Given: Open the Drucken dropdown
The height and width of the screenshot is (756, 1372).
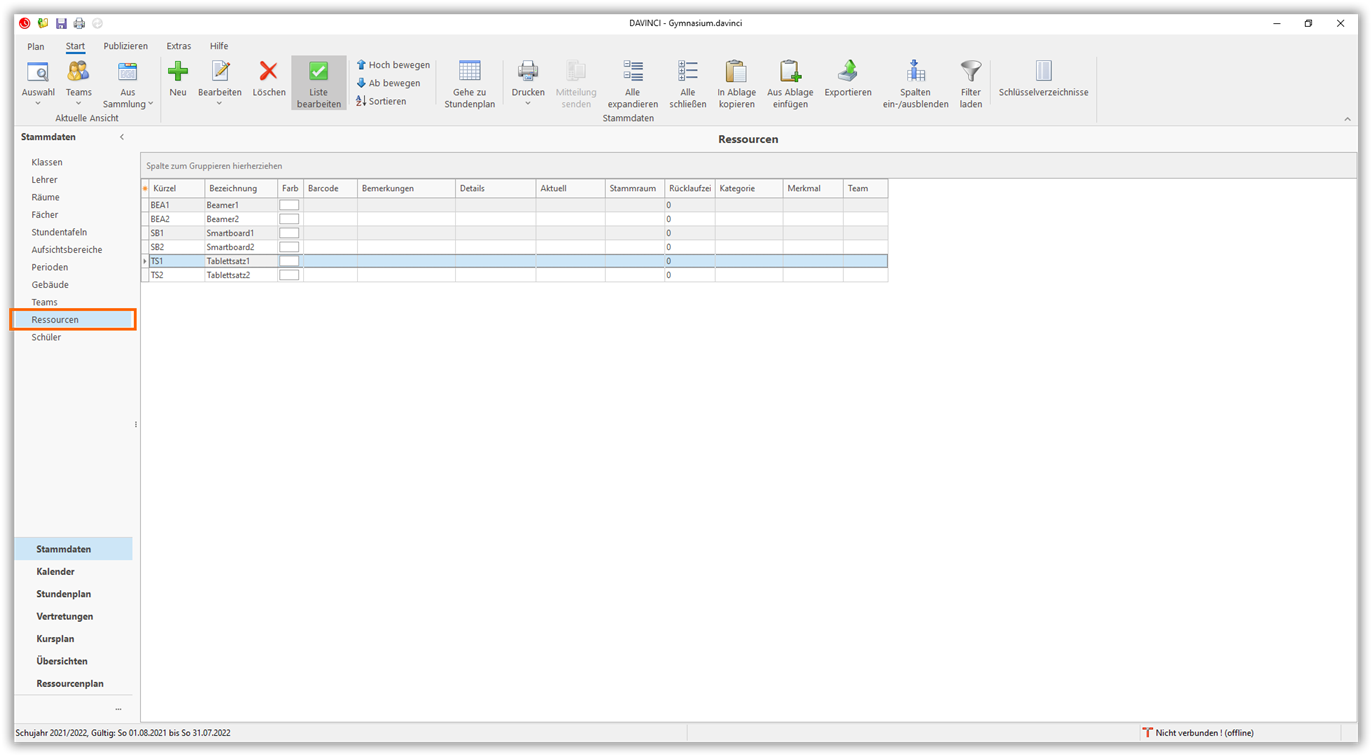Looking at the screenshot, I should point(527,82).
